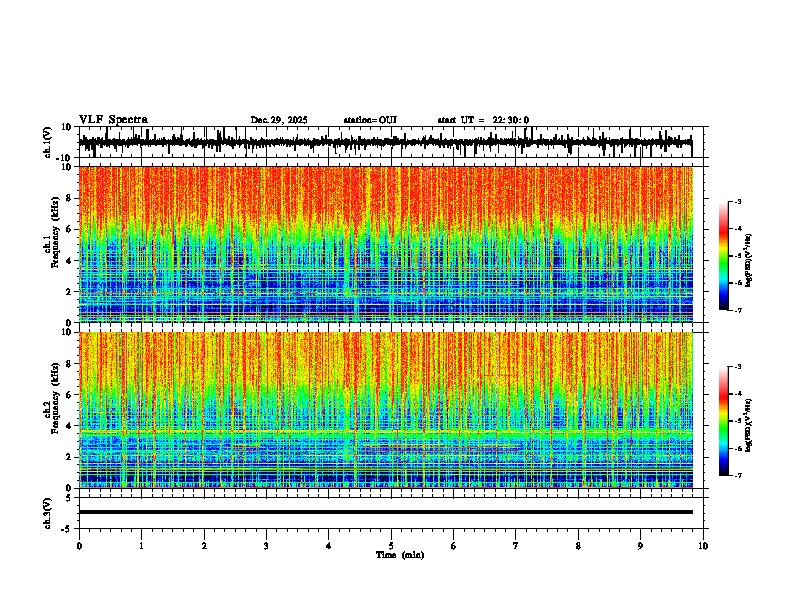Click the ch.1 colorbar "log(PSD)" label
The height and width of the screenshot is (612, 792).
[748, 261]
